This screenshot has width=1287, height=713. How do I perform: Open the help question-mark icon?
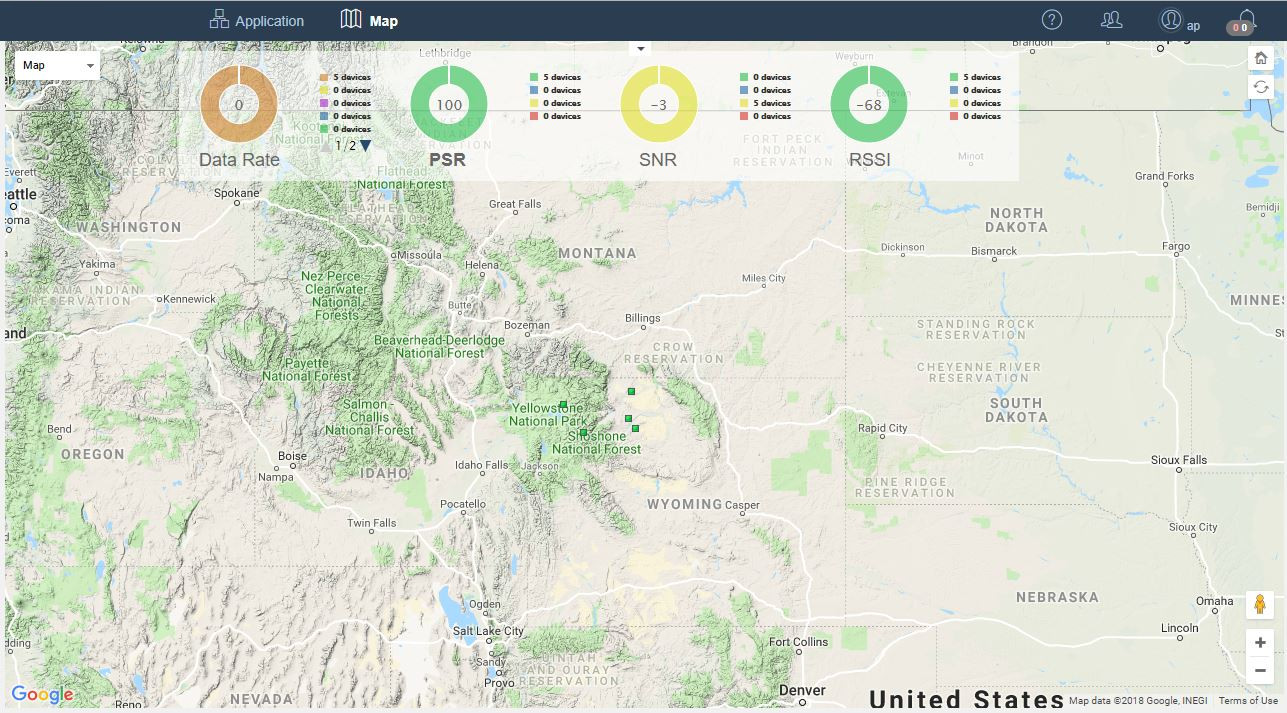point(1051,19)
